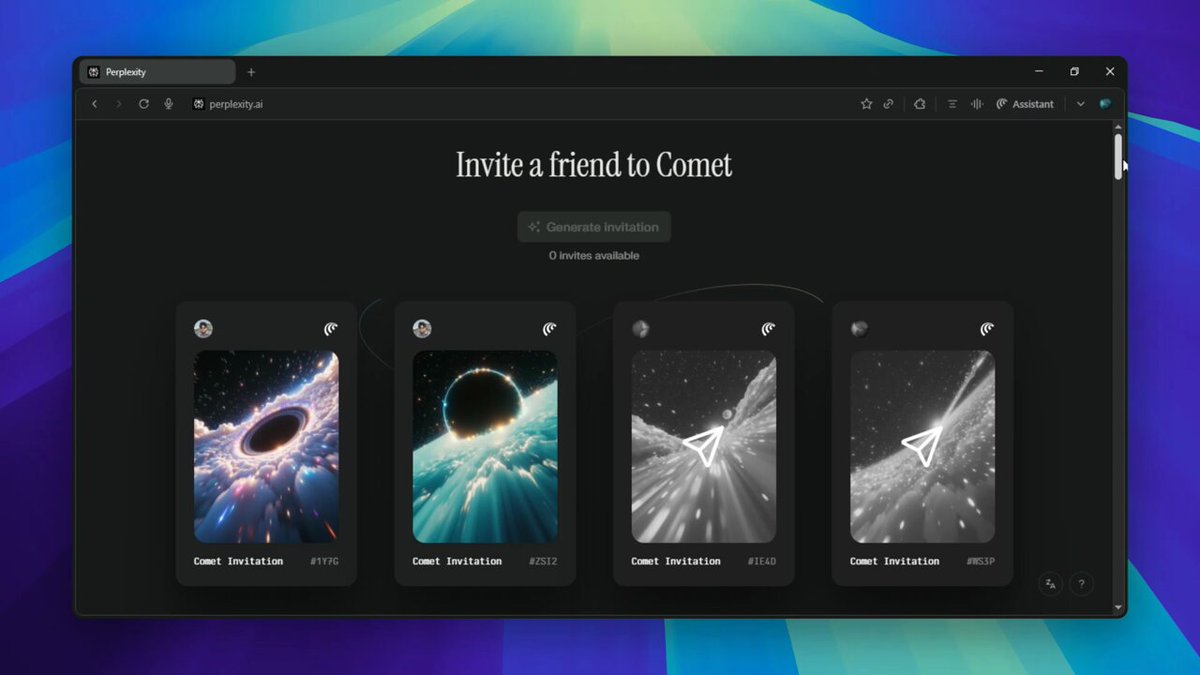This screenshot has height=675, width=1200.
Task: Click invitation code text #ZSI2
Action: [543, 562]
